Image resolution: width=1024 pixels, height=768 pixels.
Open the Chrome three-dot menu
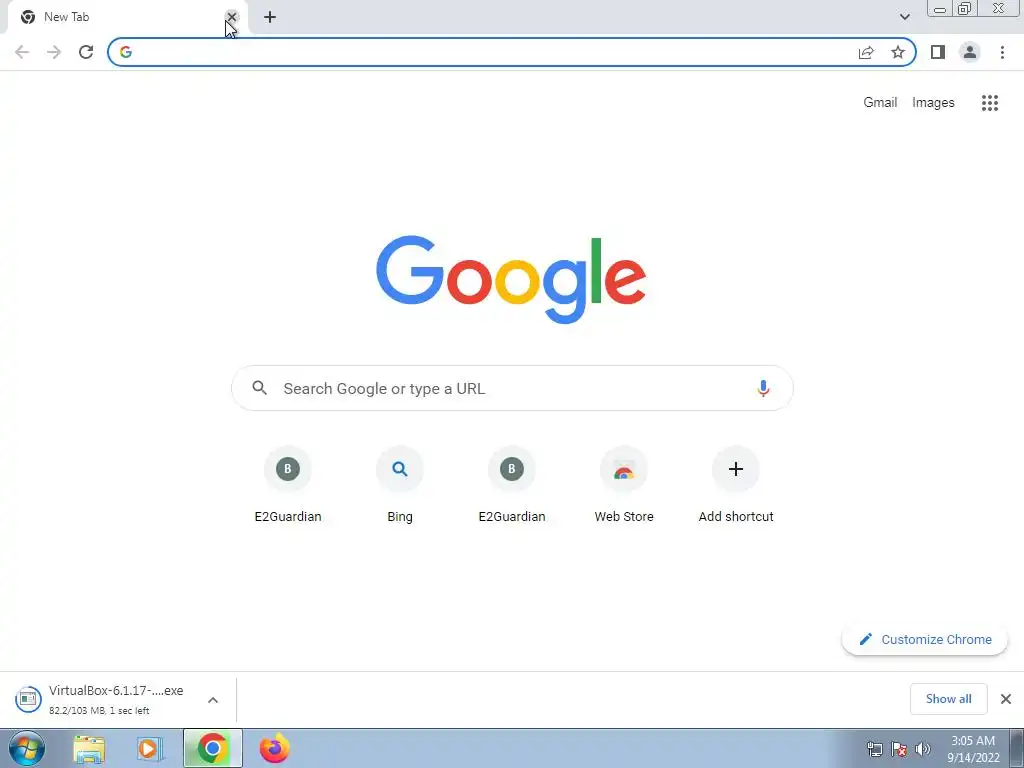(1002, 52)
